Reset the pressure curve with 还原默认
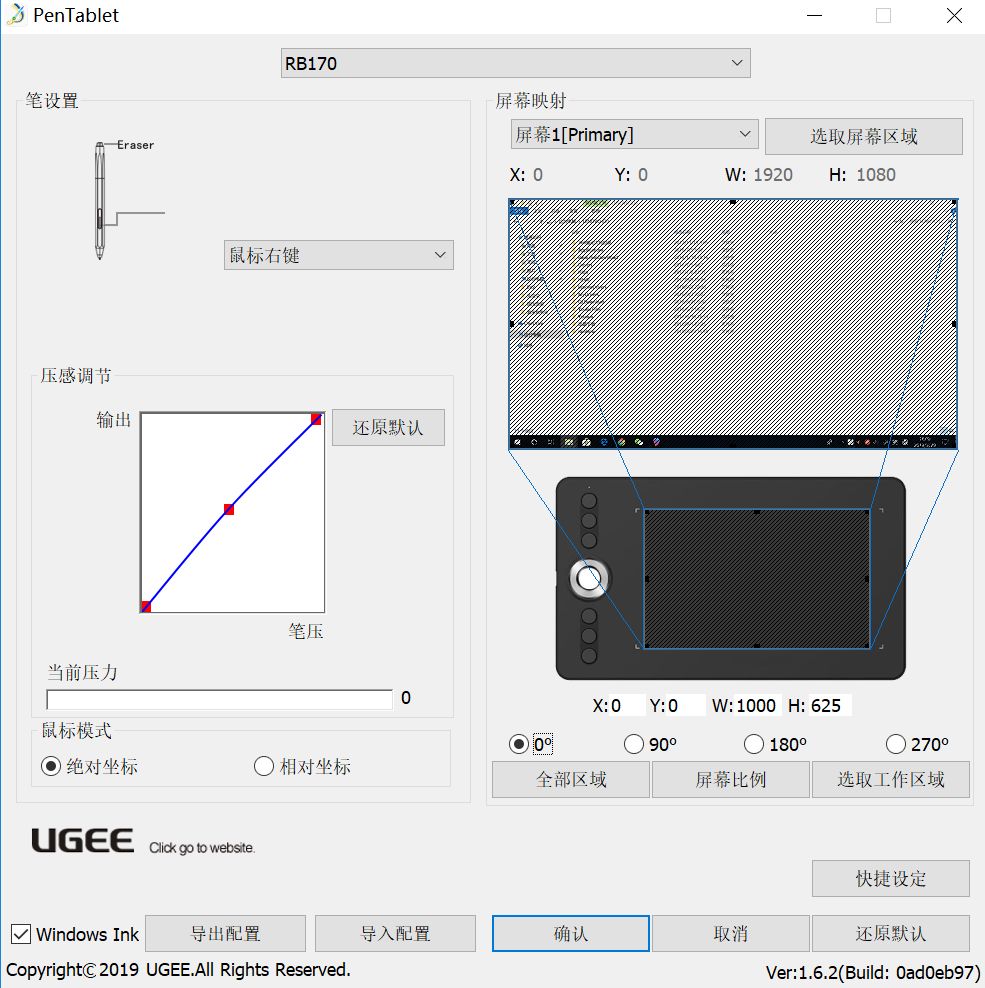985x988 pixels. pyautogui.click(x=388, y=427)
